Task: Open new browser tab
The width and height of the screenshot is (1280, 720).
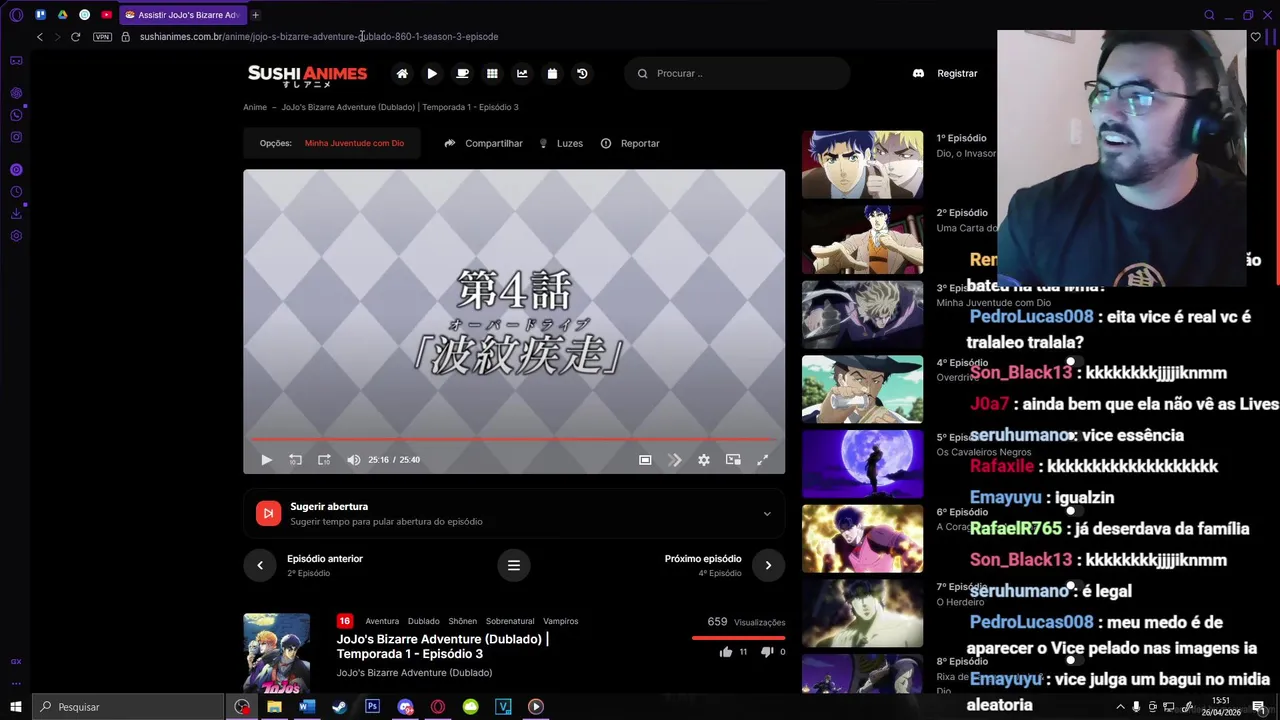Action: point(255,15)
